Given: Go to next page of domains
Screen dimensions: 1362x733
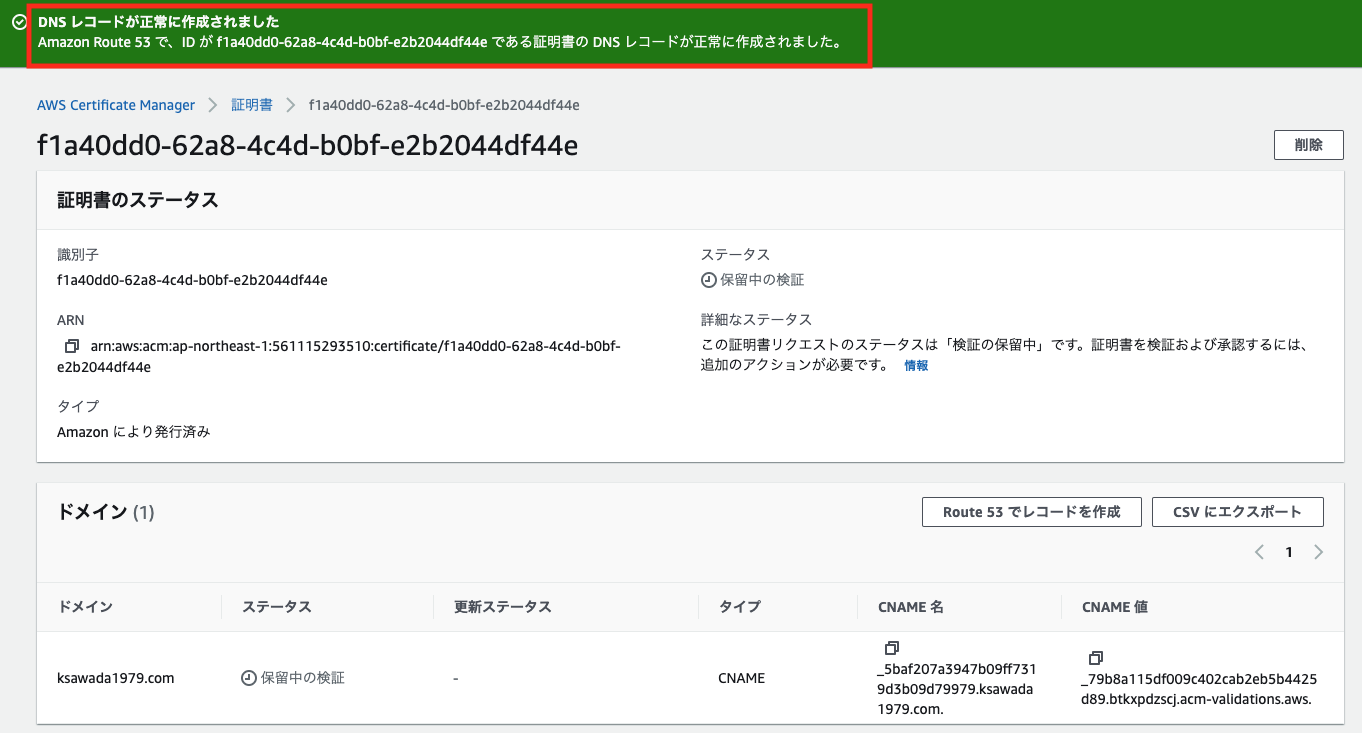Looking at the screenshot, I should coord(1318,552).
